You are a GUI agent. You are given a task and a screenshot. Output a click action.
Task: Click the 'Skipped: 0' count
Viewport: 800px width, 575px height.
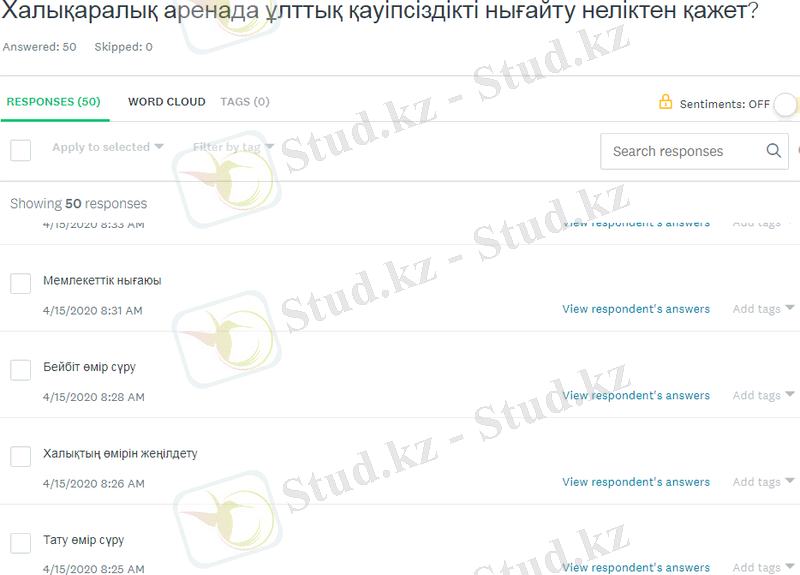point(123,47)
